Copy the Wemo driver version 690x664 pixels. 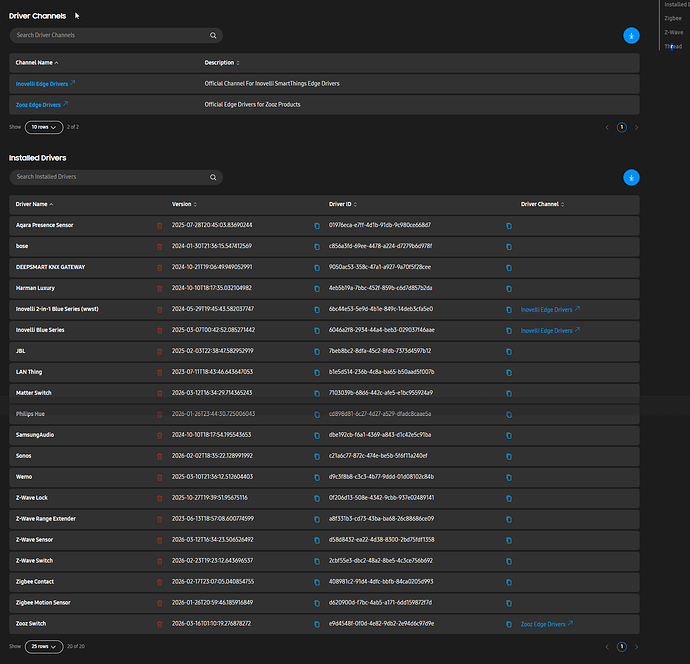[x=317, y=477]
